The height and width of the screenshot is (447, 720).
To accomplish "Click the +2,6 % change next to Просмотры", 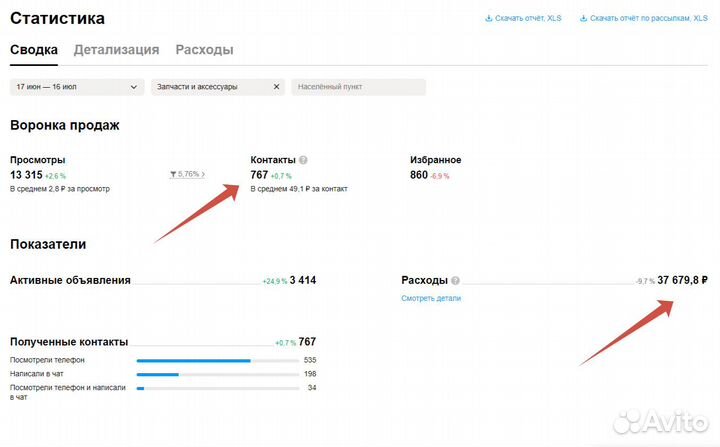I will (x=56, y=176).
